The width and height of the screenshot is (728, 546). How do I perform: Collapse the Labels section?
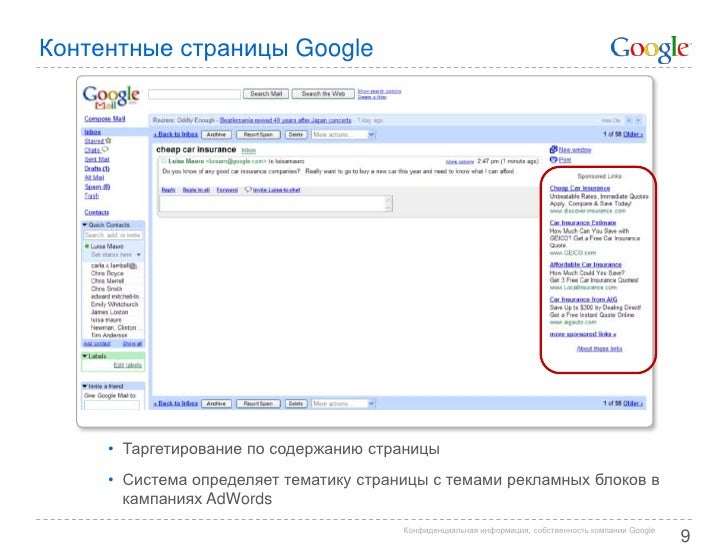click(85, 356)
